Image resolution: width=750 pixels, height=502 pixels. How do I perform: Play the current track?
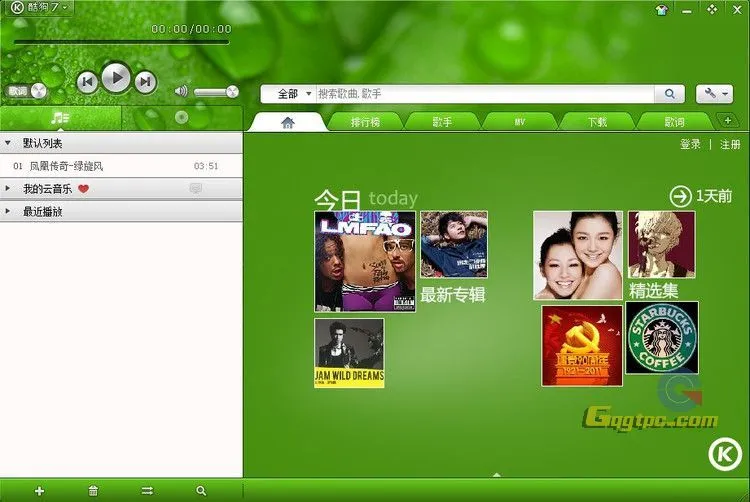[x=116, y=77]
